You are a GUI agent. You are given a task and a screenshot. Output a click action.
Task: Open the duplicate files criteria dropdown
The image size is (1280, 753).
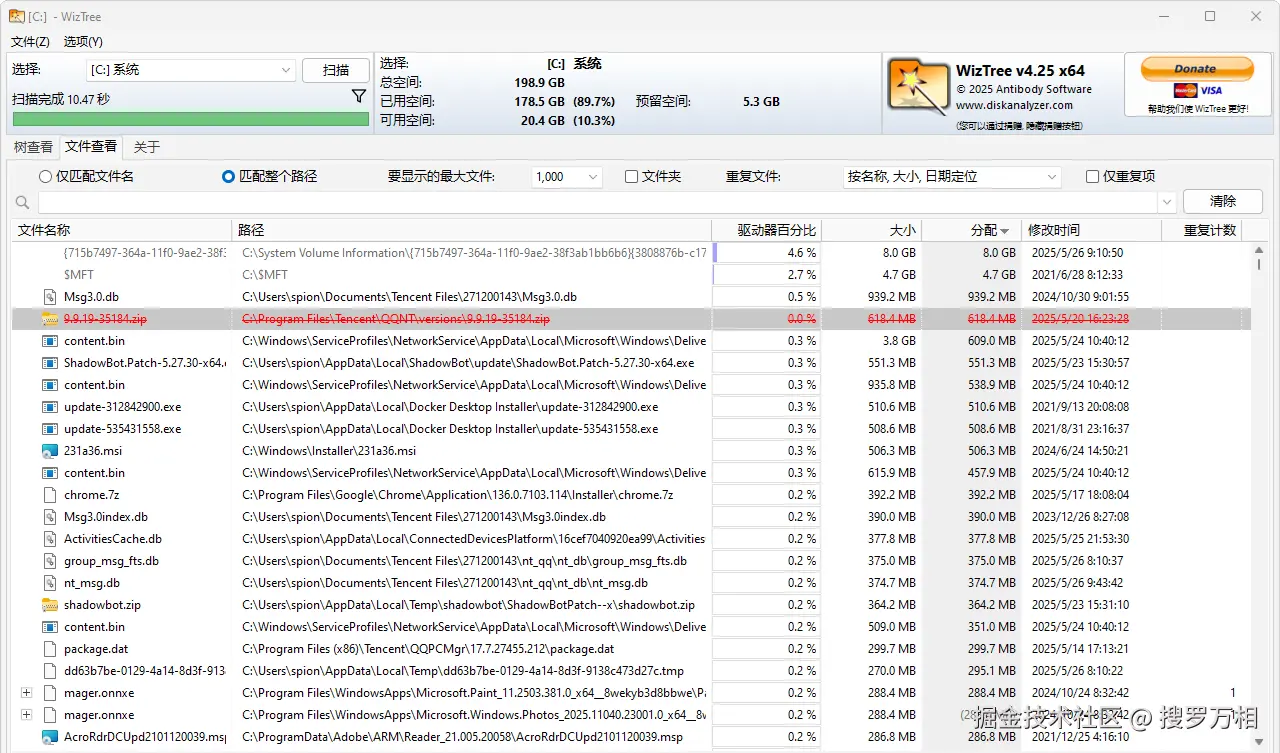951,176
